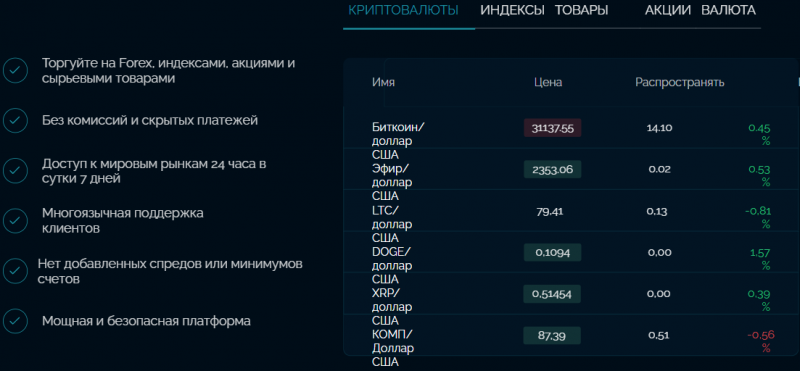Open the ИНДЕКСЫ tab
This screenshot has height=371, width=800.
pyautogui.click(x=512, y=10)
